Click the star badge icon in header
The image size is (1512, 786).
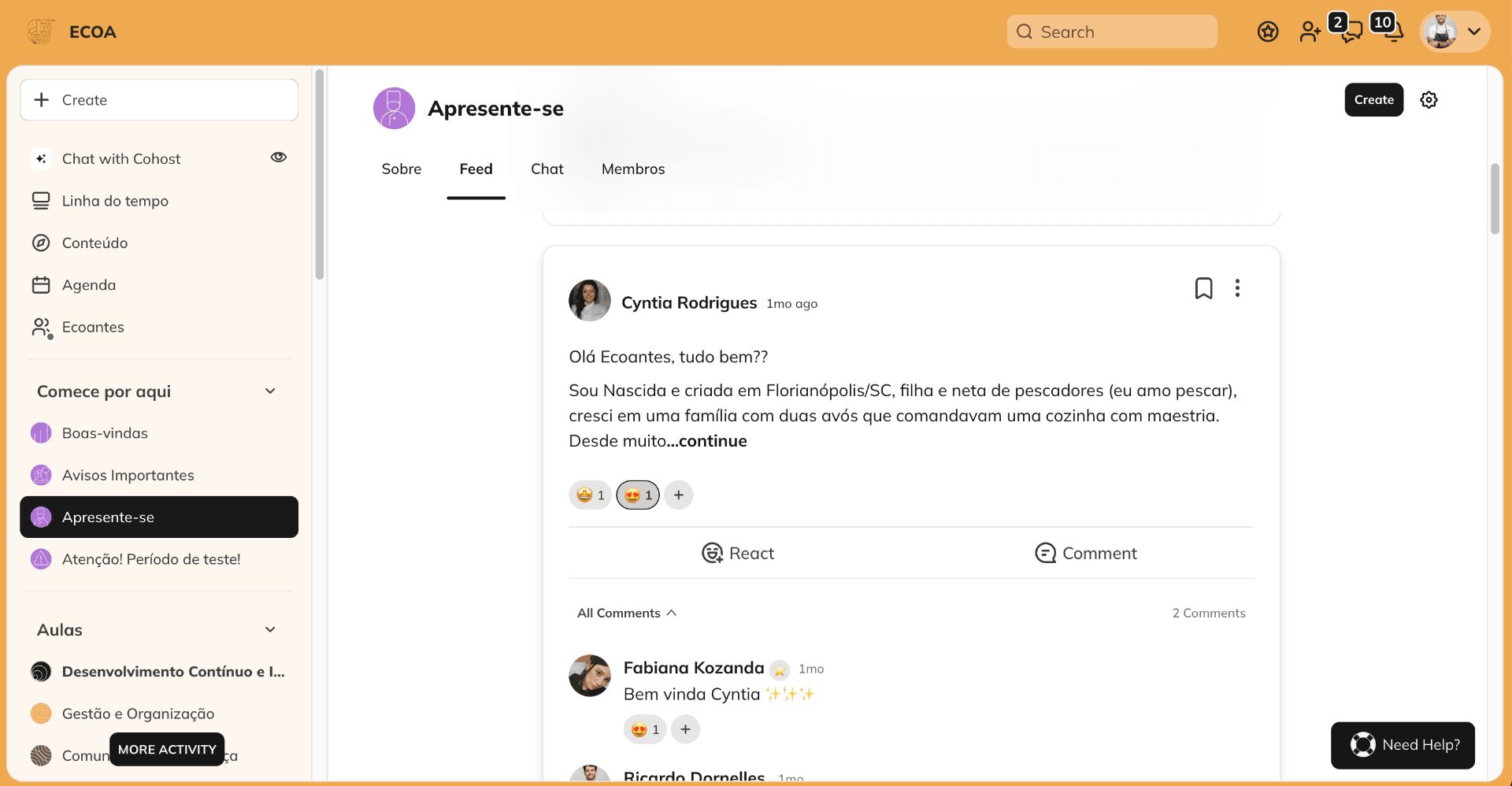(1268, 32)
